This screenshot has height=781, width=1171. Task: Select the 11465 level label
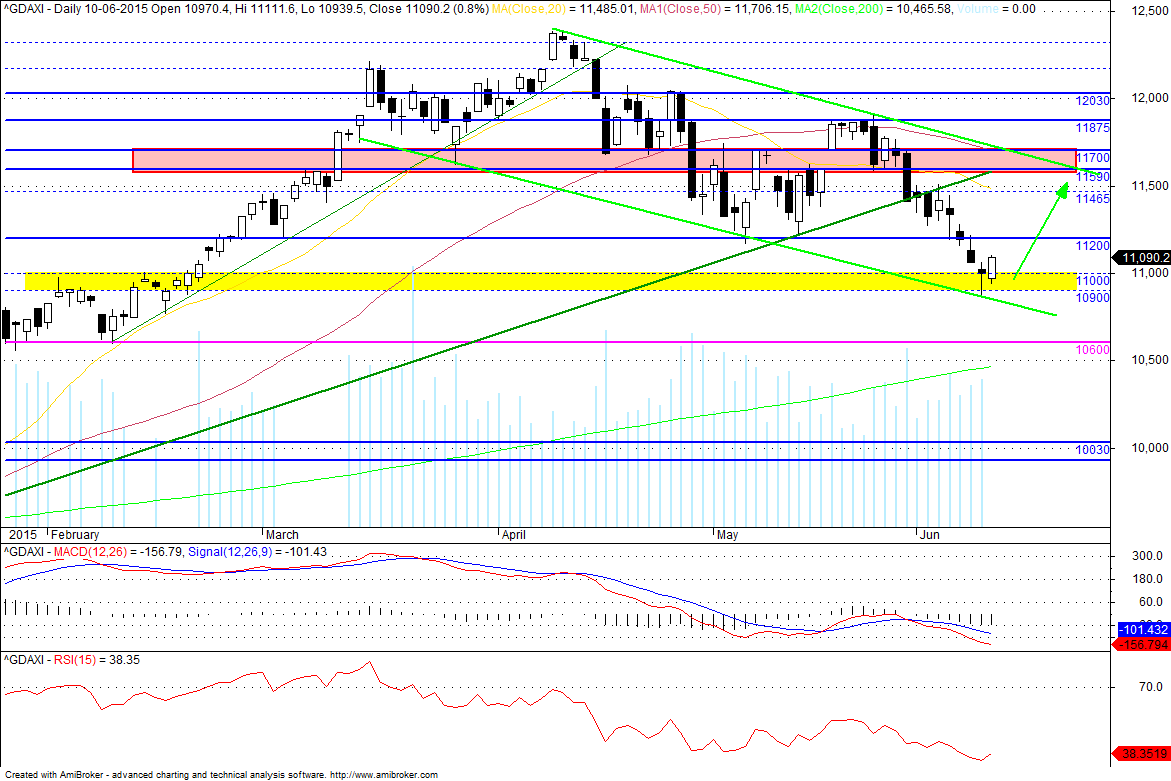coord(1093,199)
